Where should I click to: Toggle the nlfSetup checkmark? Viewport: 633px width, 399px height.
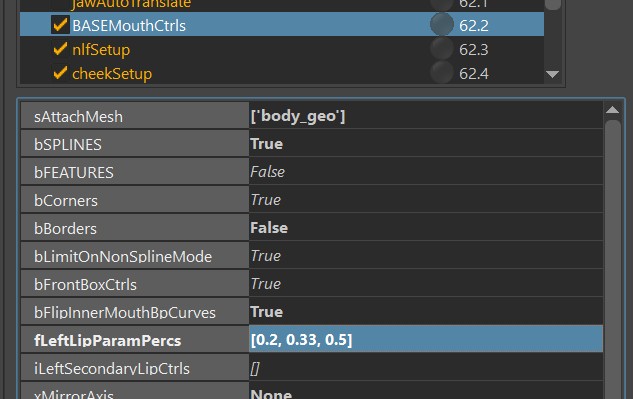coord(60,49)
